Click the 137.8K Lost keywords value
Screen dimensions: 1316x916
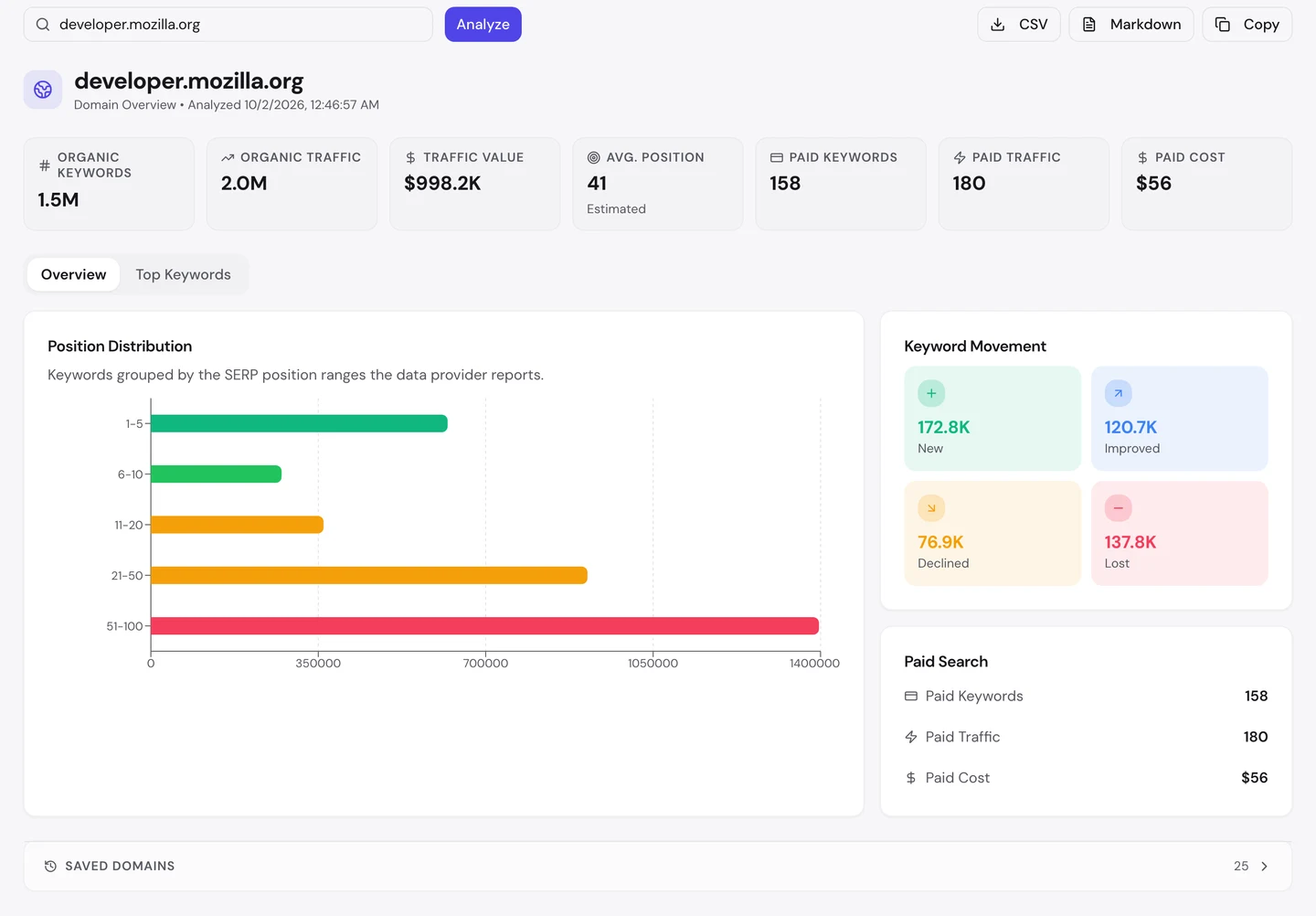[x=1130, y=542]
